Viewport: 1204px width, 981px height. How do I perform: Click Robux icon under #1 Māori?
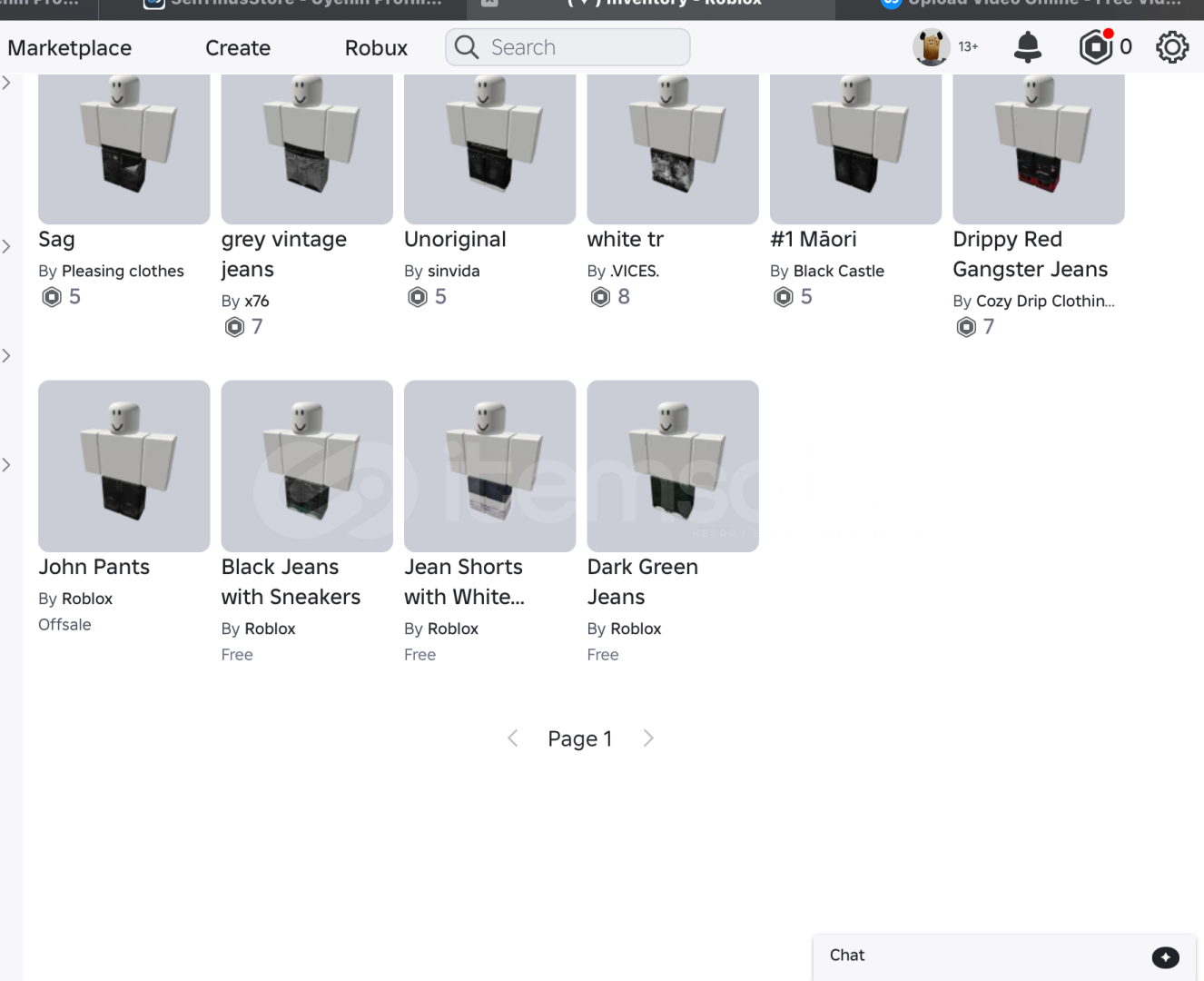(x=784, y=297)
